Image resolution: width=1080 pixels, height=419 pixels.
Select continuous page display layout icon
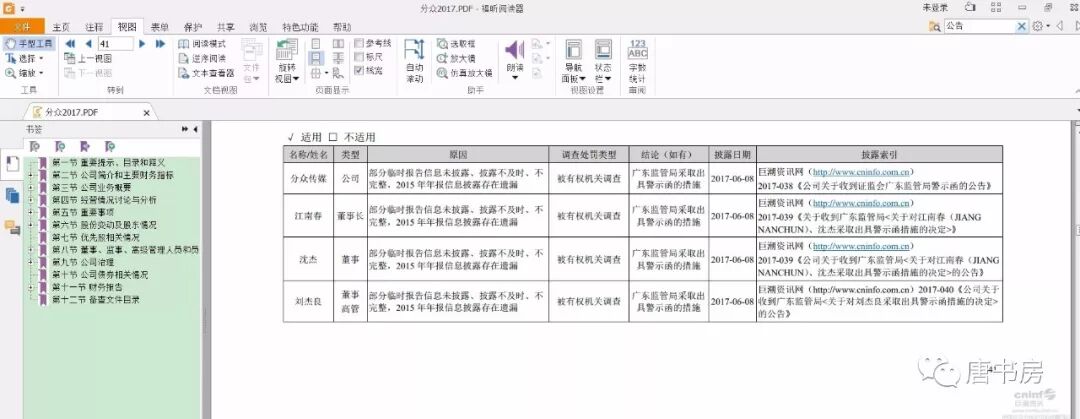316,58
